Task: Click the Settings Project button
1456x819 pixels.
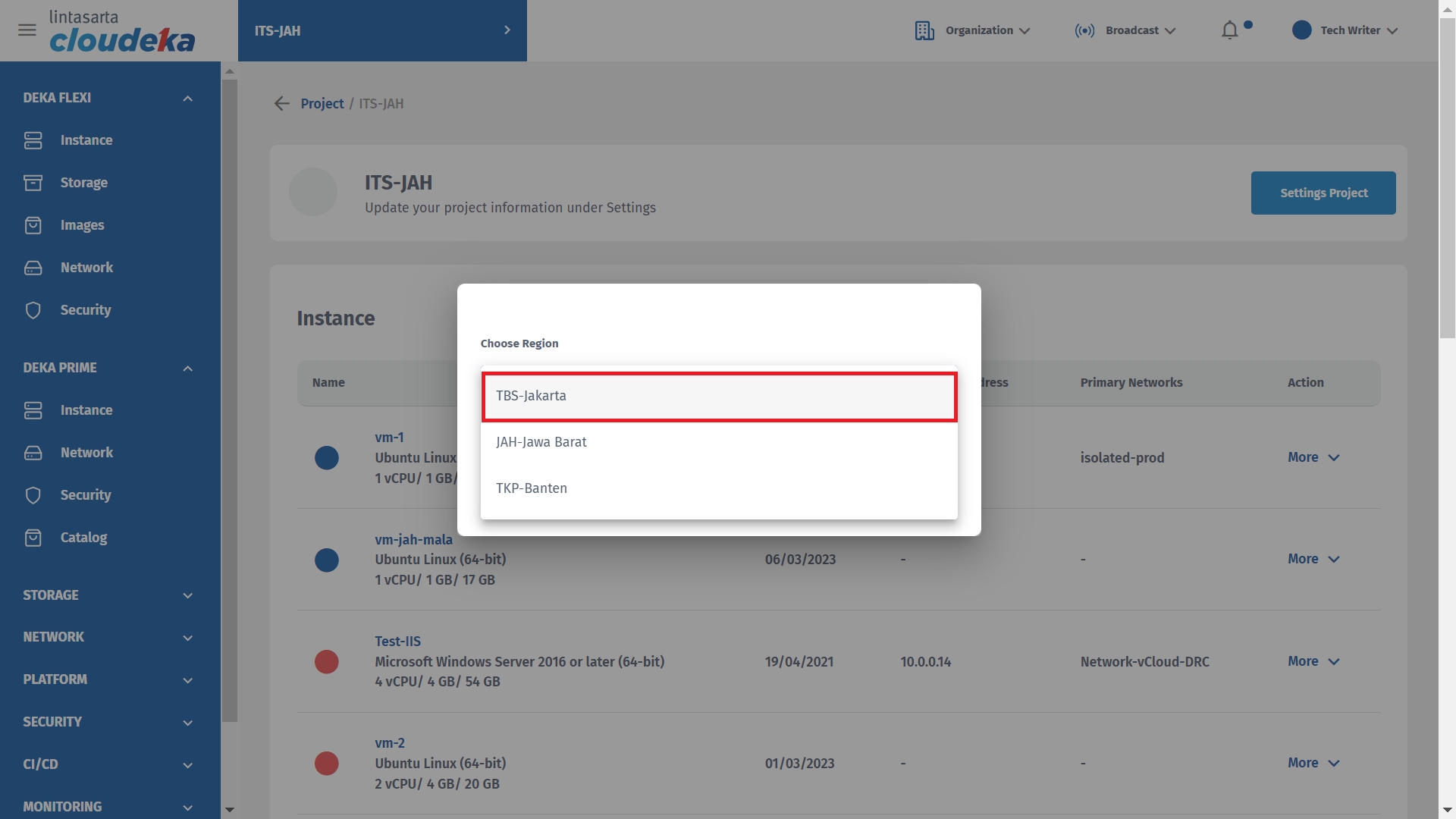Action: coord(1323,193)
